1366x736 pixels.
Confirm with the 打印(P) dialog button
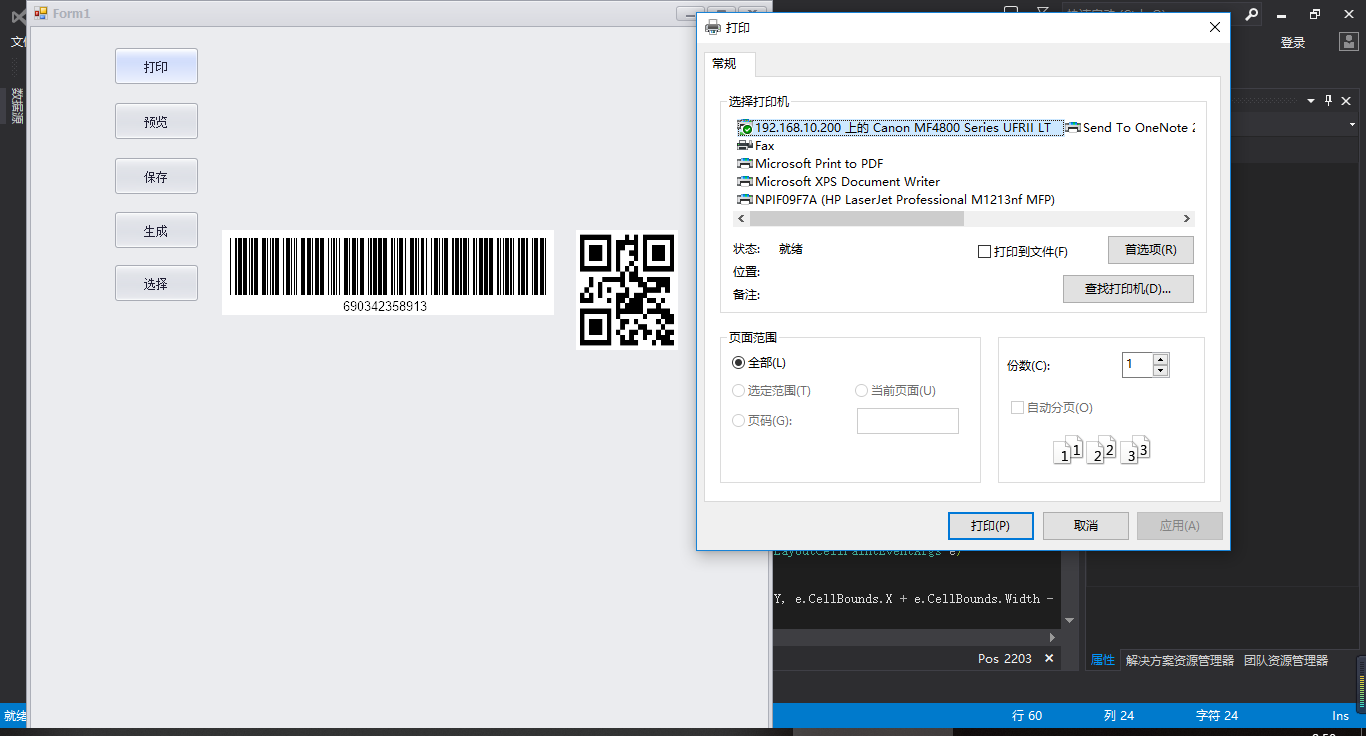pyautogui.click(x=990, y=526)
